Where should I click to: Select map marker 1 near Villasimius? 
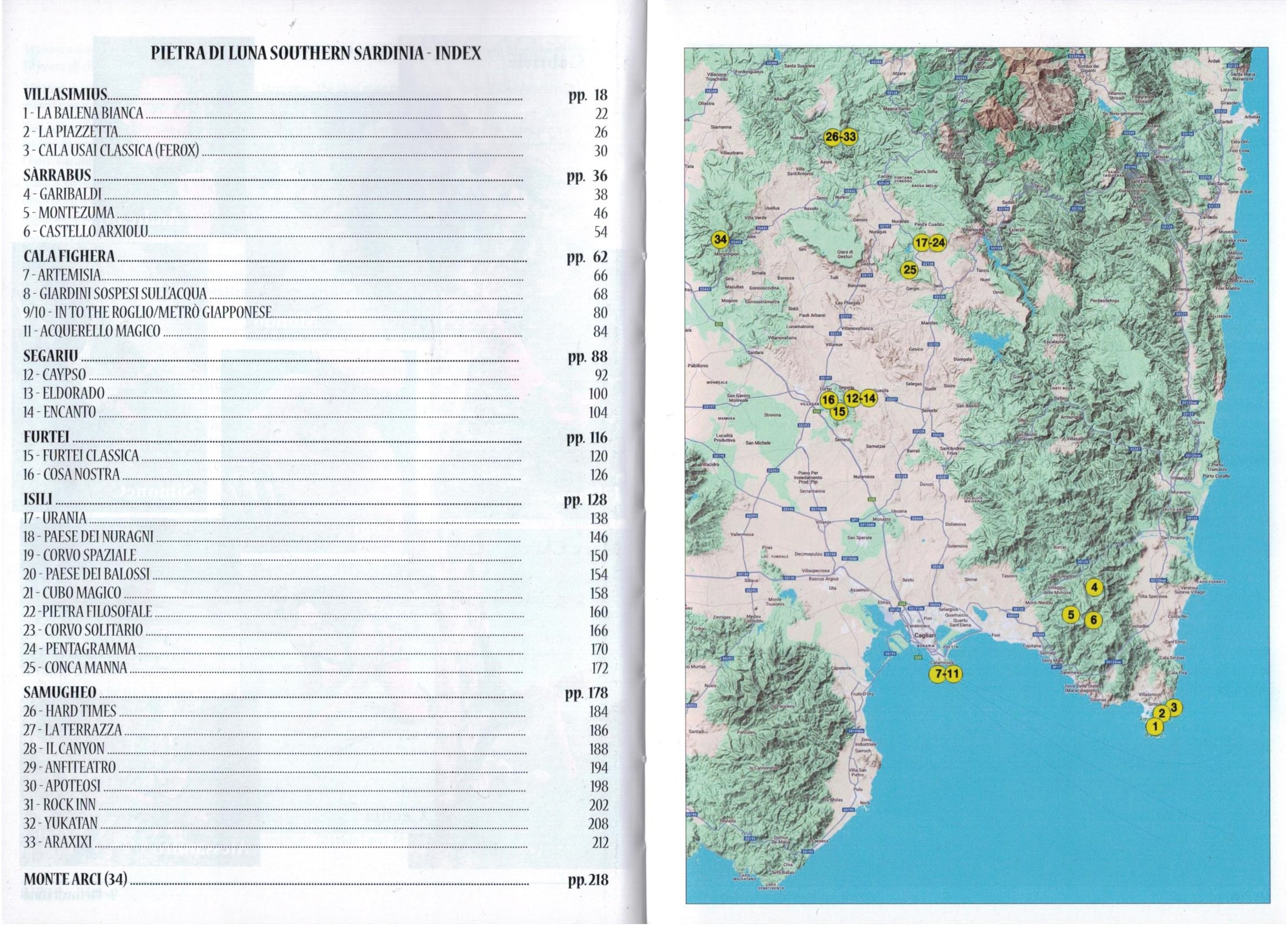click(x=1154, y=726)
